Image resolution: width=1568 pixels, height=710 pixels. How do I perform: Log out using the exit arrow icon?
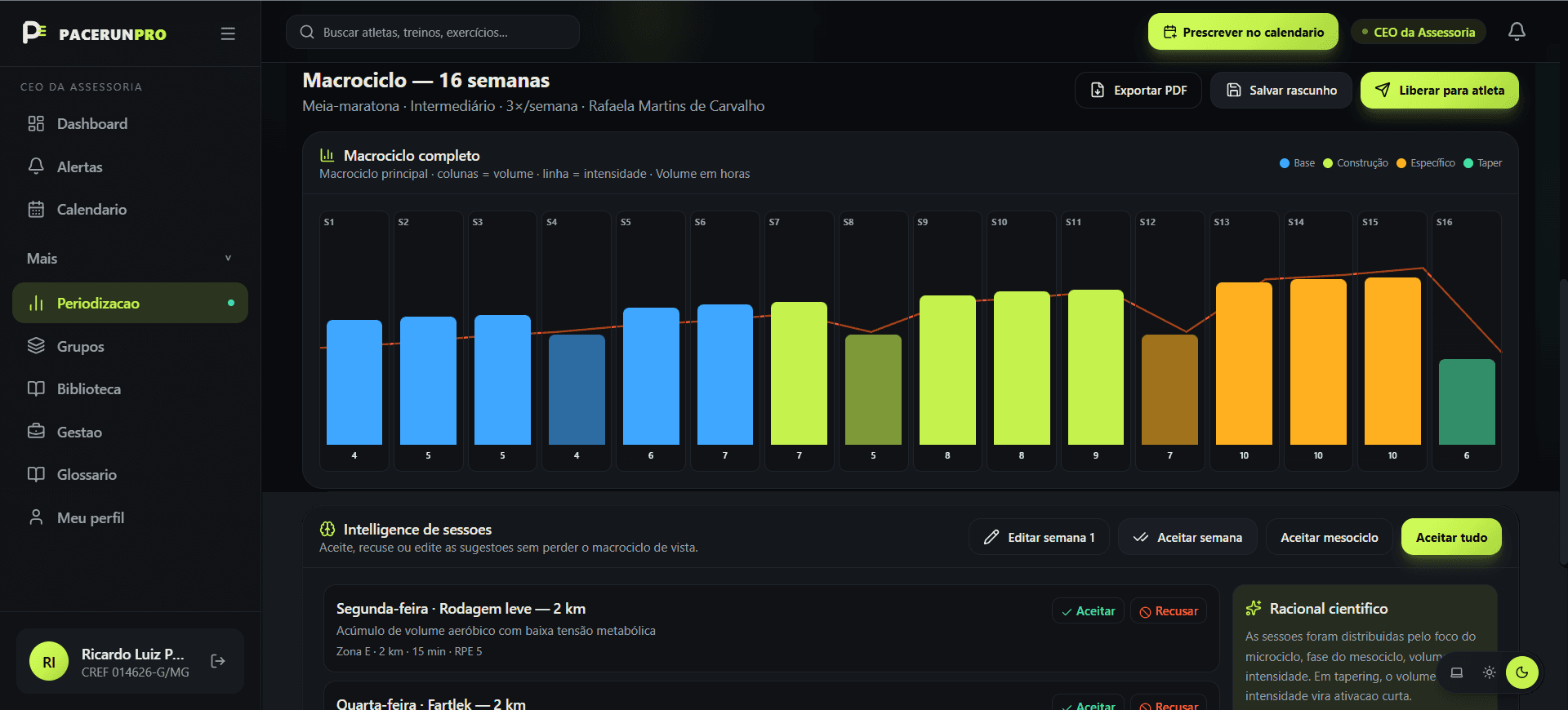[x=218, y=661]
